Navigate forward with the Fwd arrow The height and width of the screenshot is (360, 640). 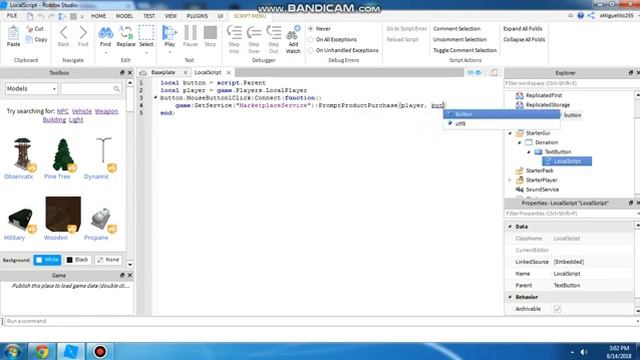point(83,33)
